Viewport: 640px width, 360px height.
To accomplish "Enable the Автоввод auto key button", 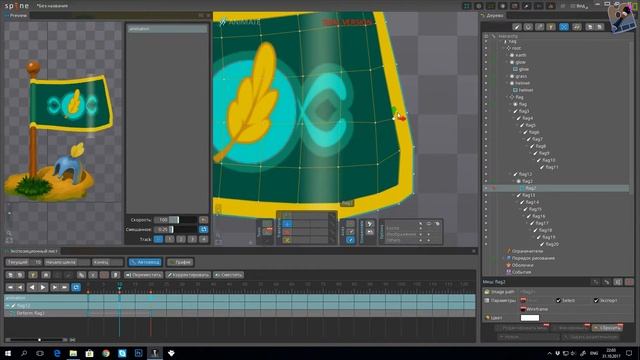I will coord(145,262).
